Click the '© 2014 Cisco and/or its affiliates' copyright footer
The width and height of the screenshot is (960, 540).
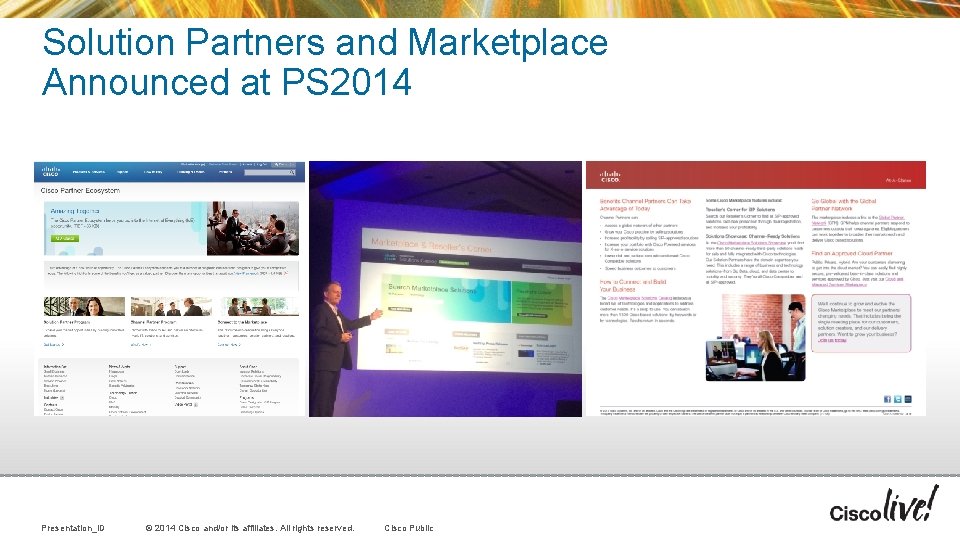(x=250, y=528)
